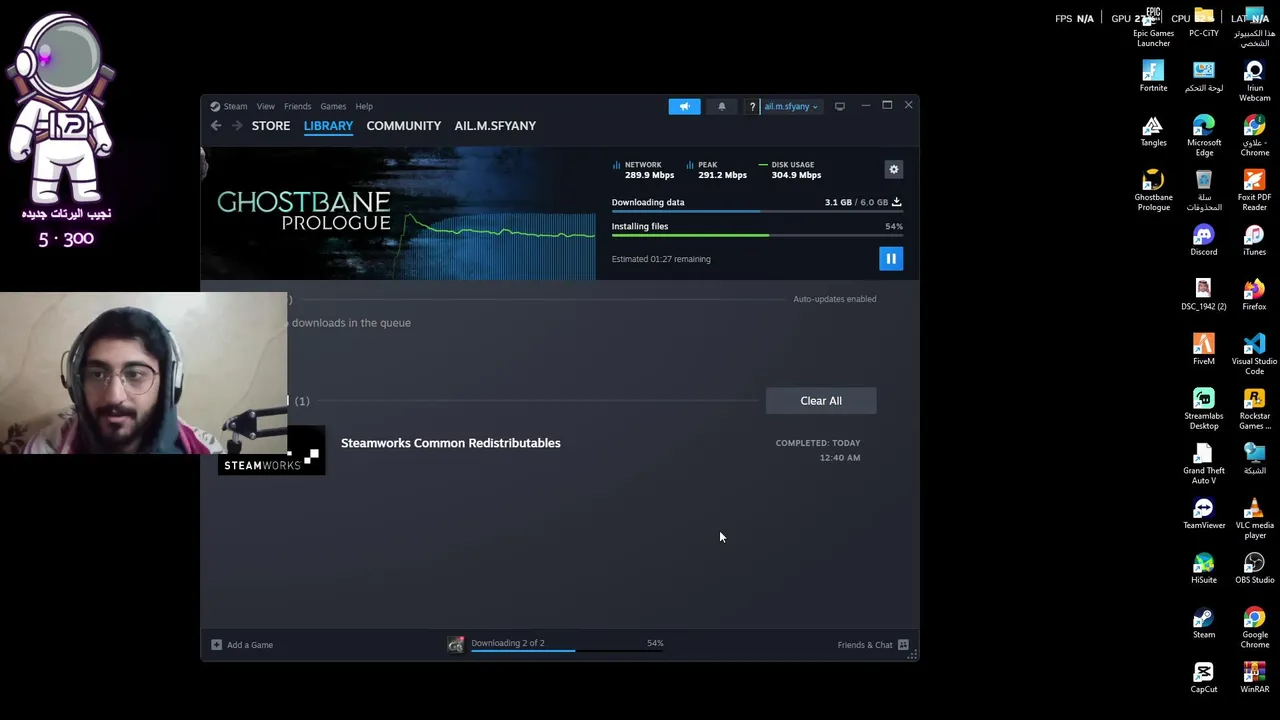Open Iriun Webcam desktop shortcut
Screen dimensions: 1280x720
[1254, 81]
